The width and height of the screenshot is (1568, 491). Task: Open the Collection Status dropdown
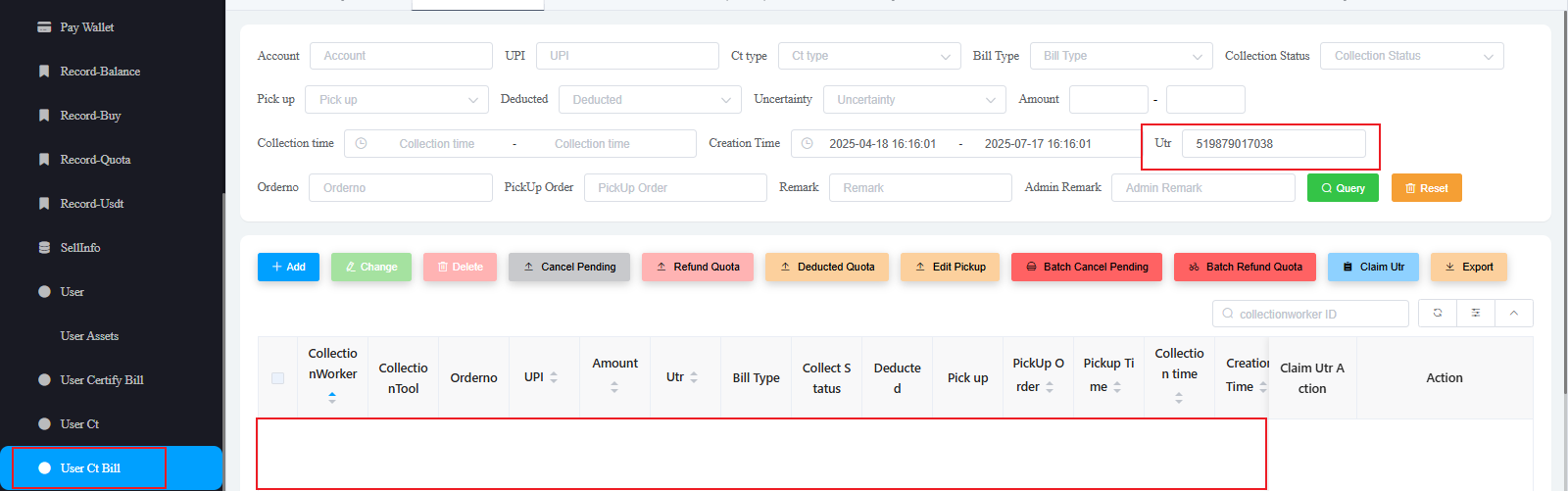(1411, 56)
